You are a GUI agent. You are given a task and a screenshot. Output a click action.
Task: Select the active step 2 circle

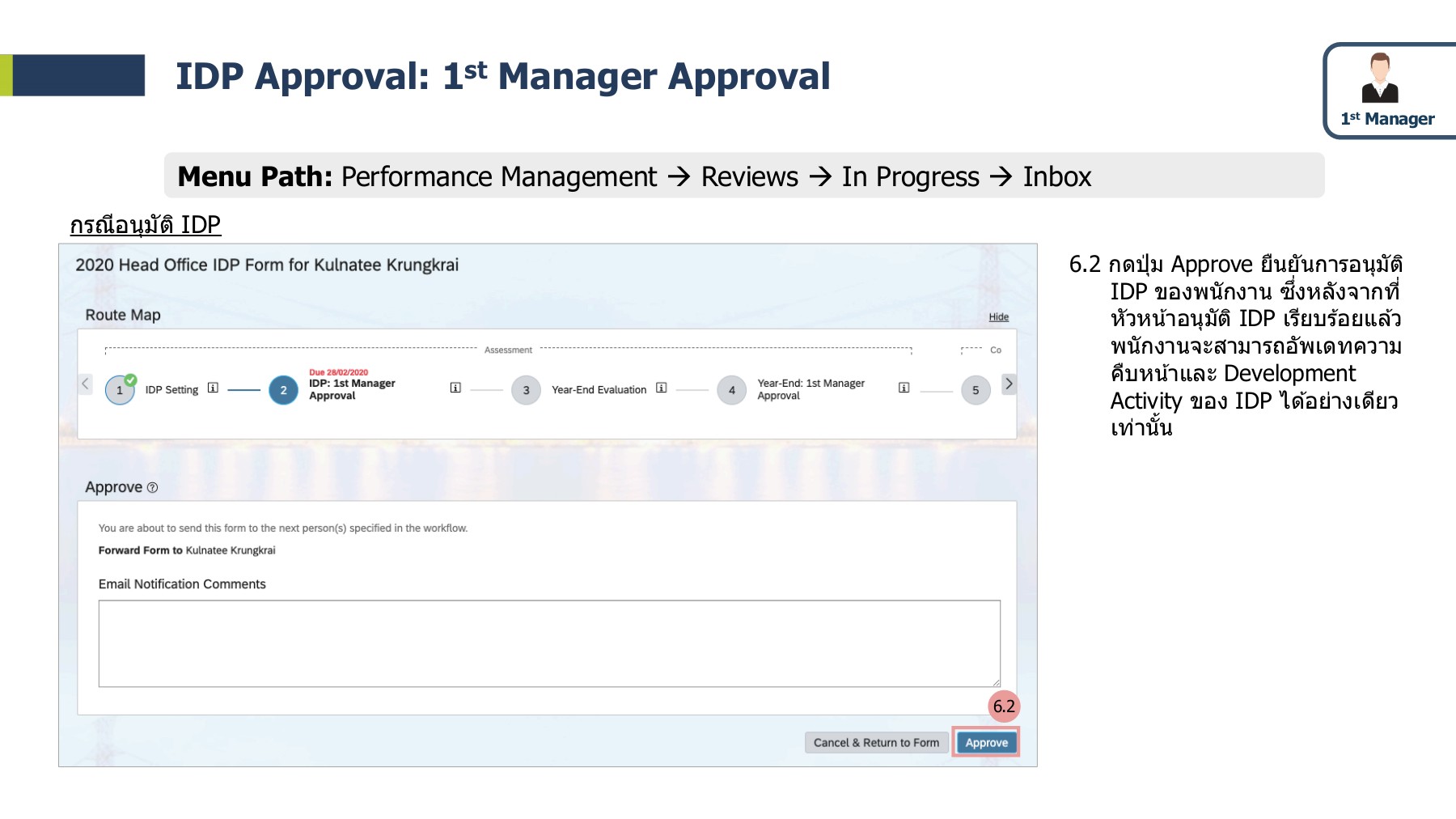coord(283,390)
